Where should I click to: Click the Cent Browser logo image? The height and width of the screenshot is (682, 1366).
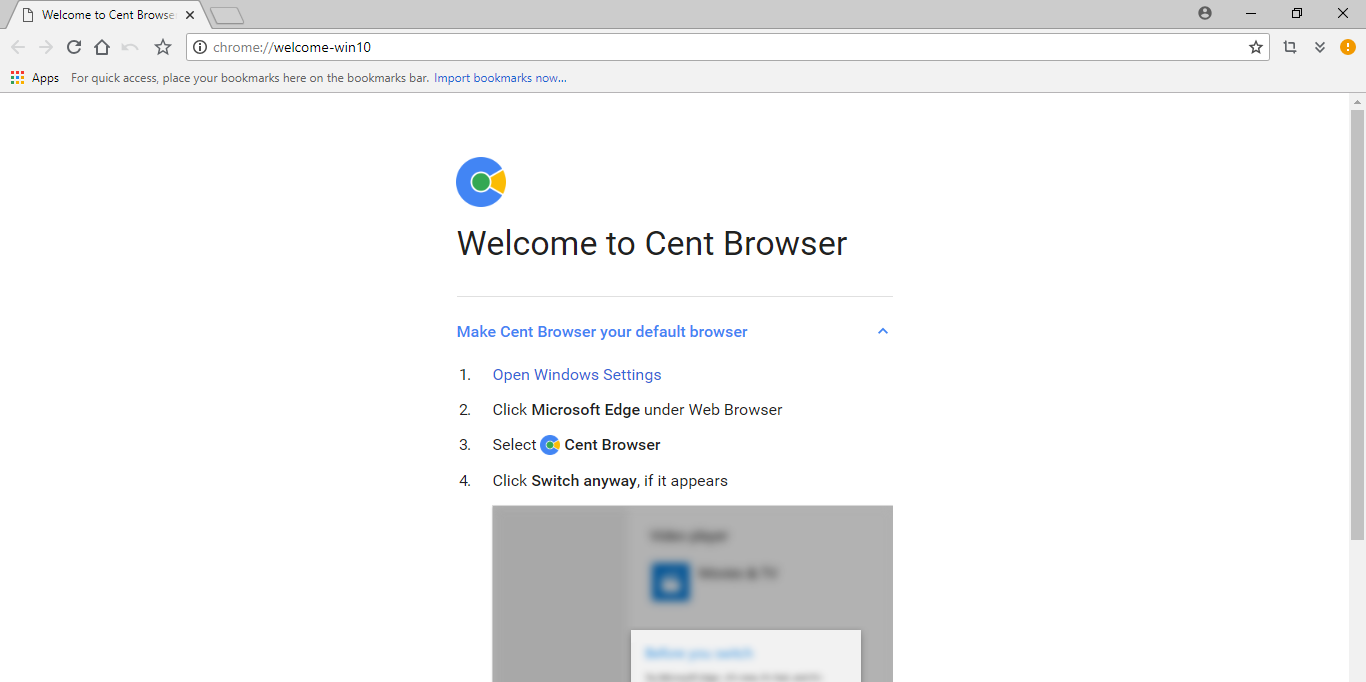click(480, 181)
